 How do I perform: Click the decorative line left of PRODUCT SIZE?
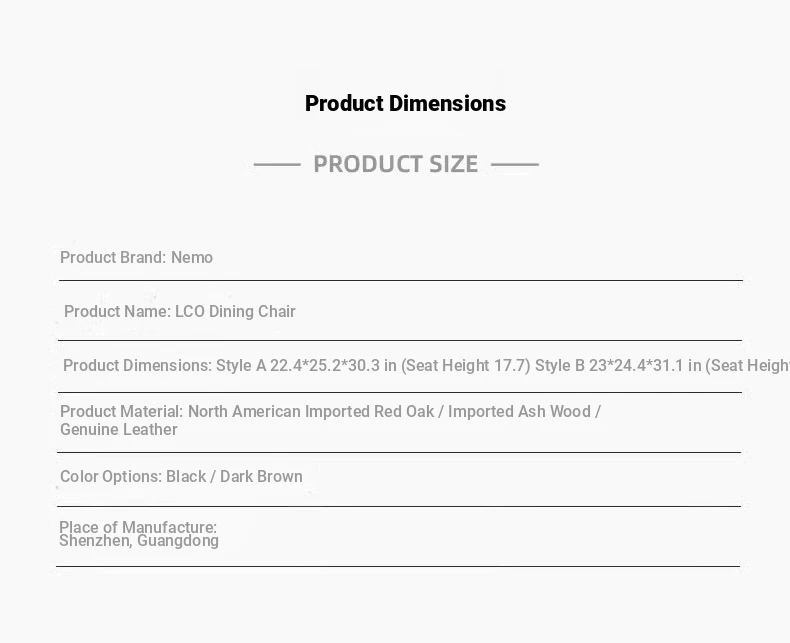[x=277, y=164]
